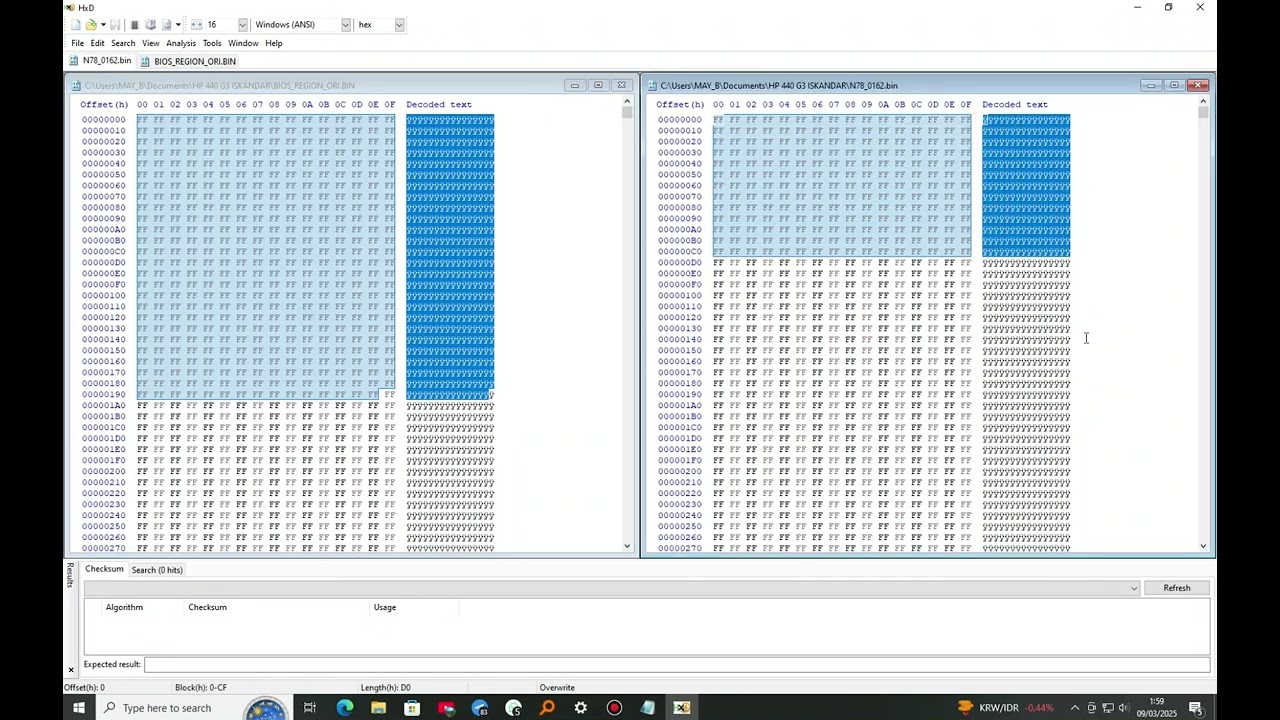Close the N78_0162.bin child window

pos(1198,85)
